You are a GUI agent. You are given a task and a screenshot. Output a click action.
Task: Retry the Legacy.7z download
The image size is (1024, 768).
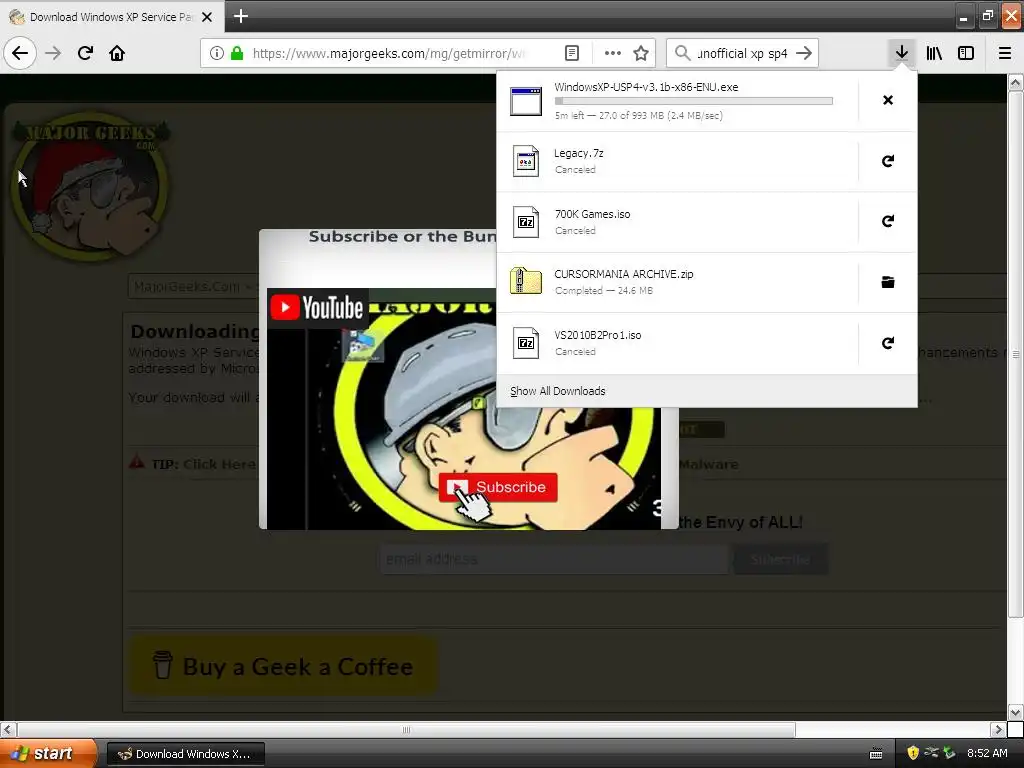point(888,161)
